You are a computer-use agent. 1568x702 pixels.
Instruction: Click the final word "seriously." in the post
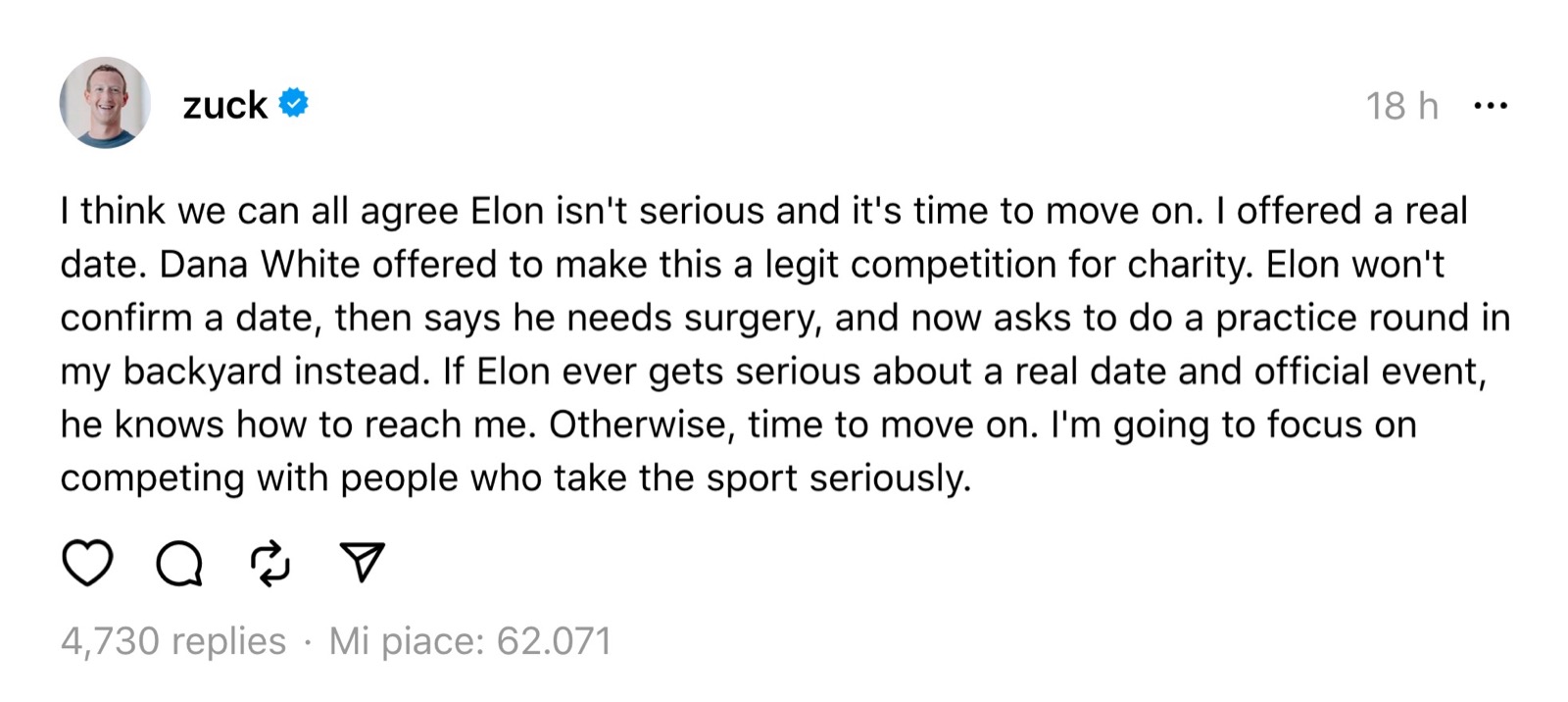890,478
